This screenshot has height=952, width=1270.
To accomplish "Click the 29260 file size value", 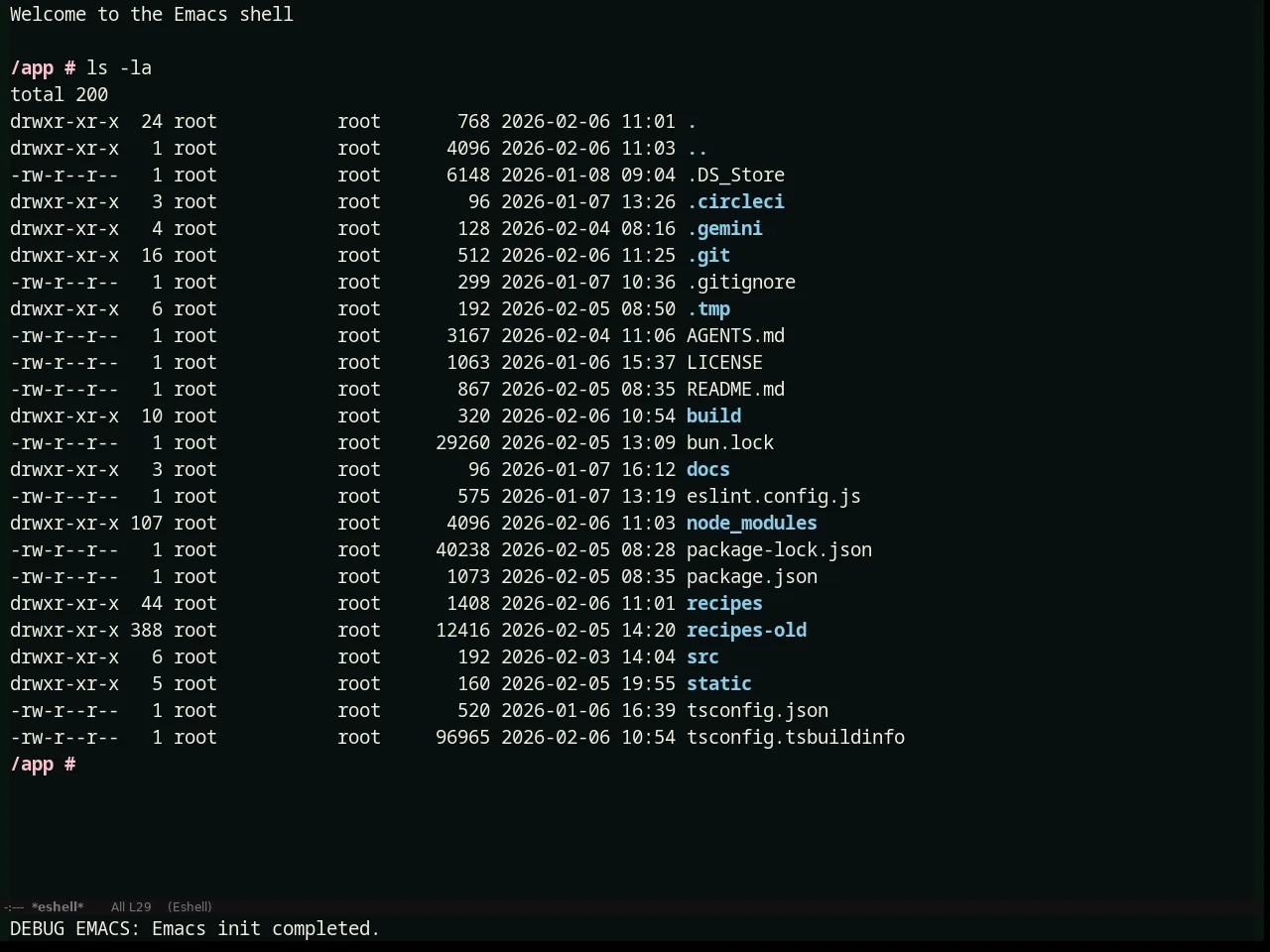I will [462, 442].
